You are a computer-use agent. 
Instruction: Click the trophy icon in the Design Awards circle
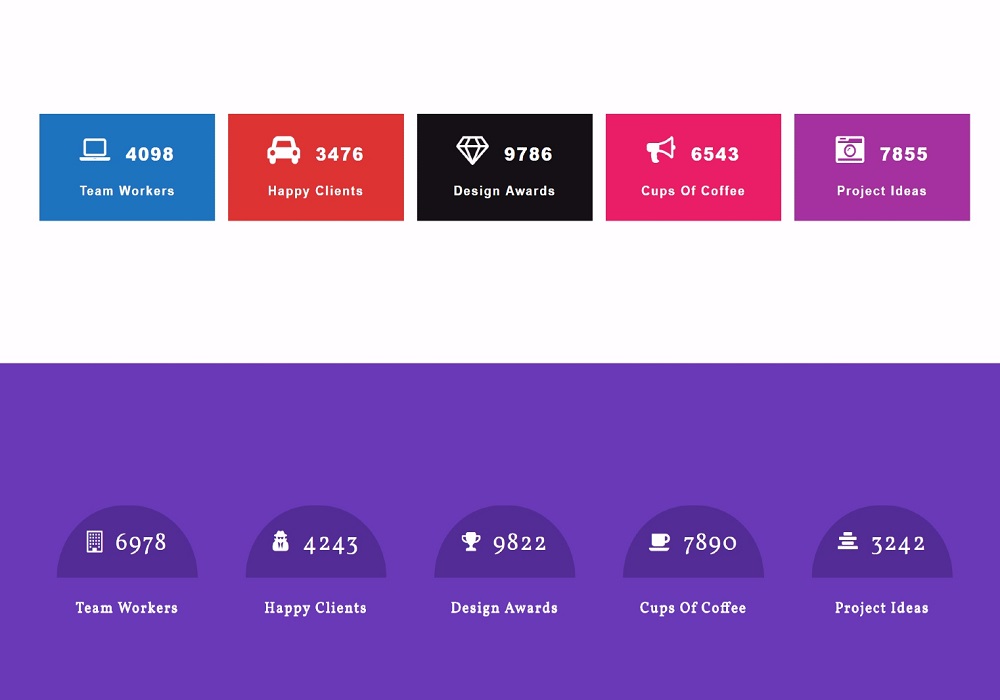pyautogui.click(x=472, y=542)
